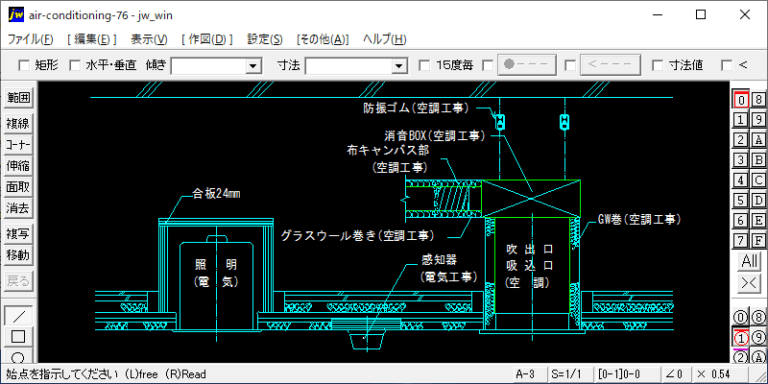Image resolution: width=768 pixels, height=384 pixels.
Task: Select circled layer group 1
Action: point(741,337)
